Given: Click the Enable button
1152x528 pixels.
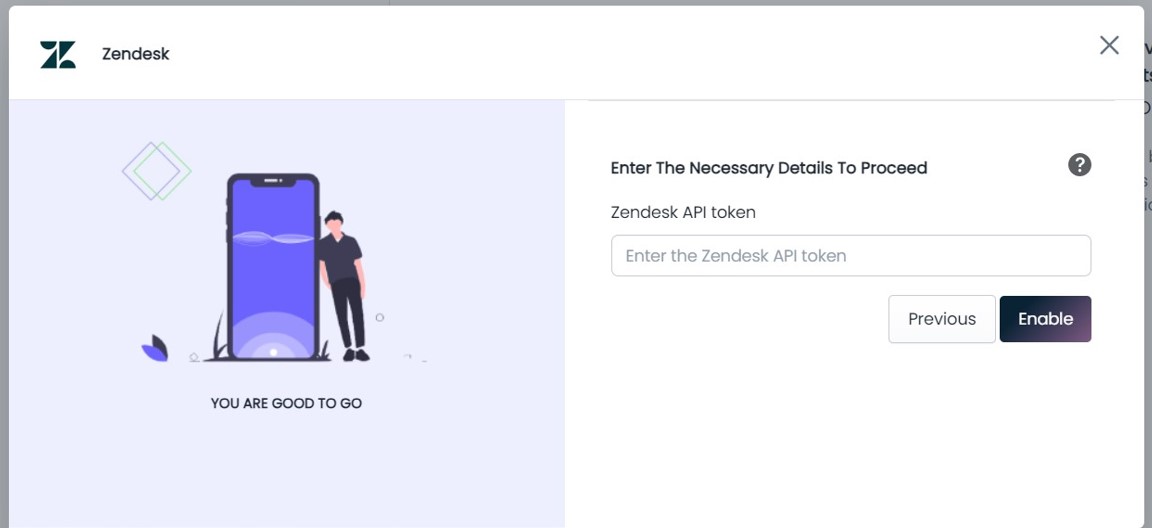Looking at the screenshot, I should [x=1045, y=319].
